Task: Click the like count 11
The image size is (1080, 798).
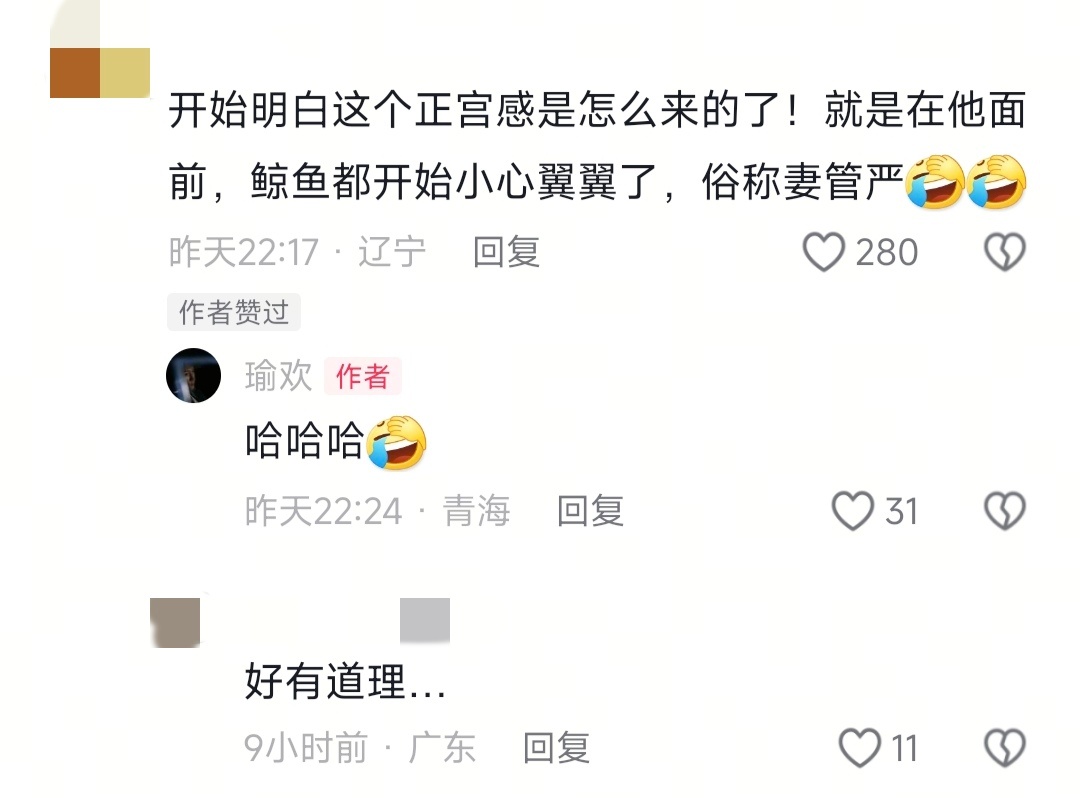Action: pyautogui.click(x=904, y=748)
